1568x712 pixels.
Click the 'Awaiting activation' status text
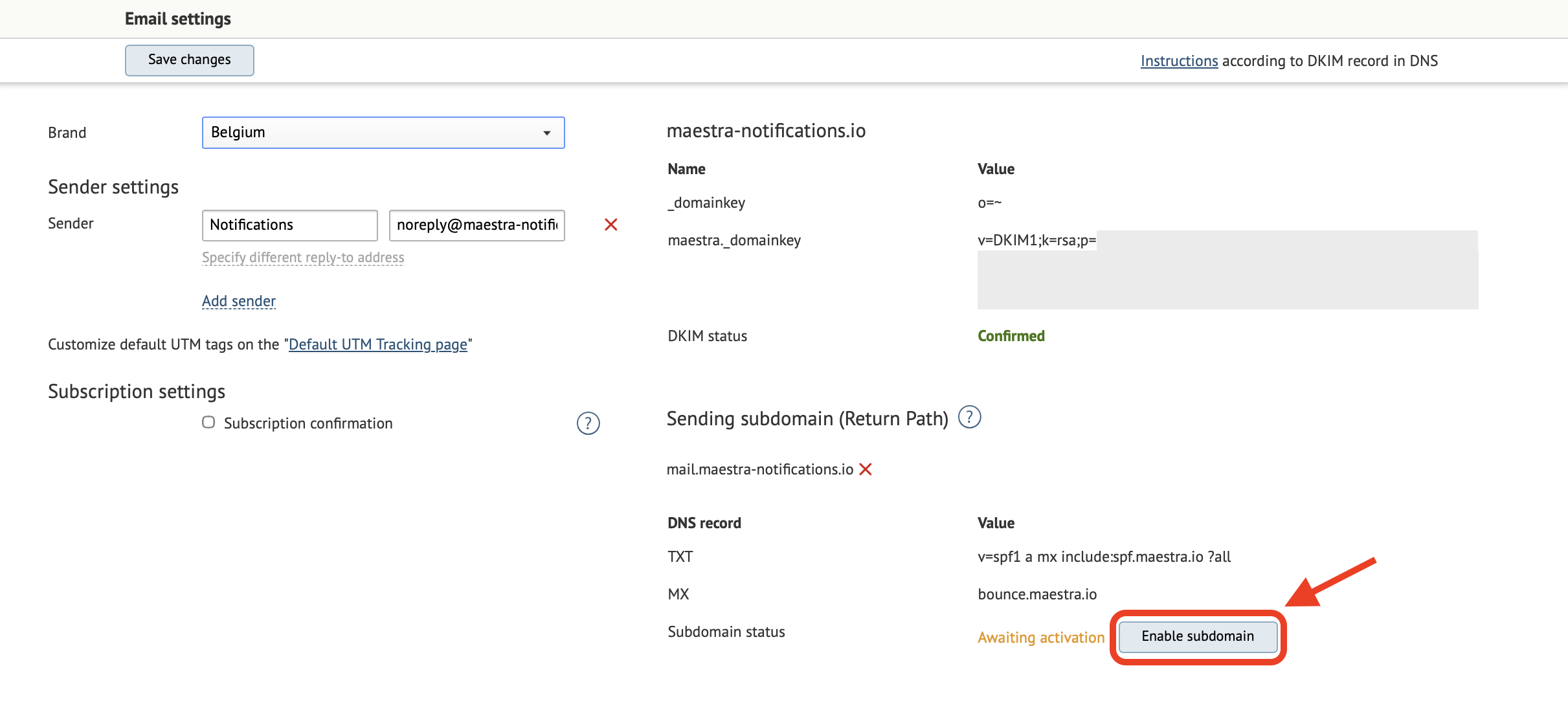pyautogui.click(x=1041, y=638)
